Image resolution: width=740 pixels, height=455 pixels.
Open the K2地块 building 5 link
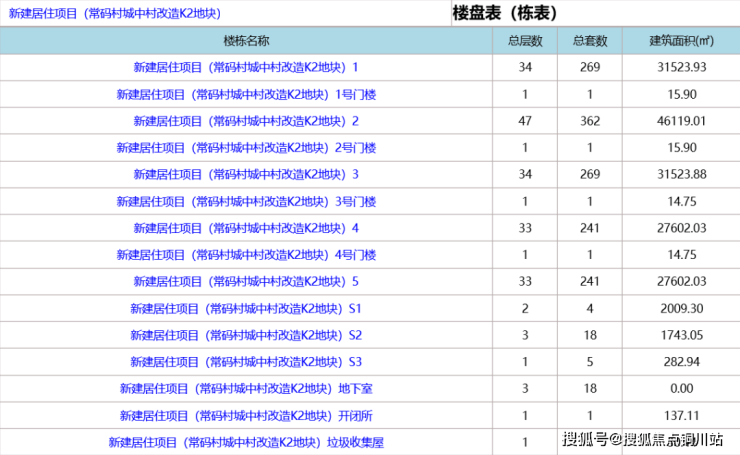(x=246, y=281)
